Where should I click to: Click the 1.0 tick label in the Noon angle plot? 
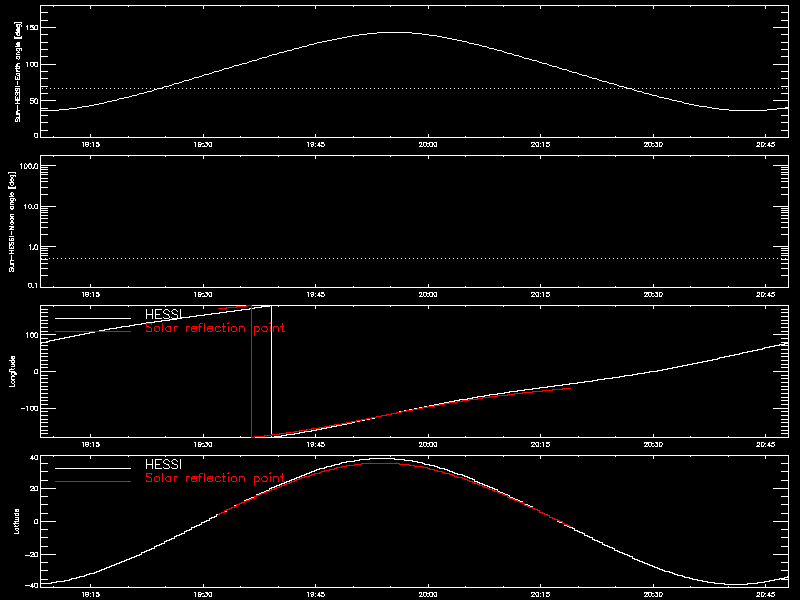click(32, 247)
